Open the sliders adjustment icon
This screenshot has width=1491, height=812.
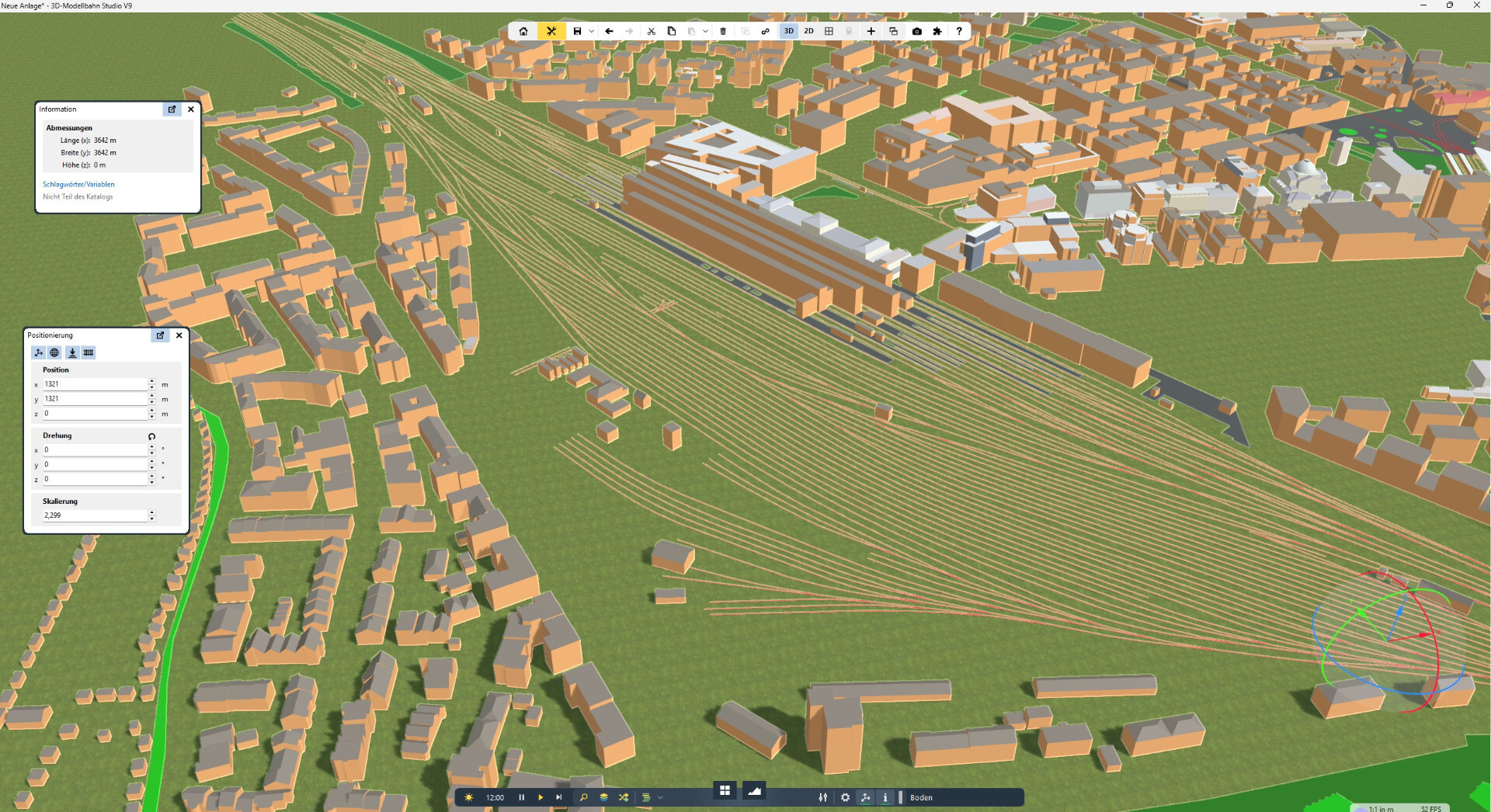point(823,797)
